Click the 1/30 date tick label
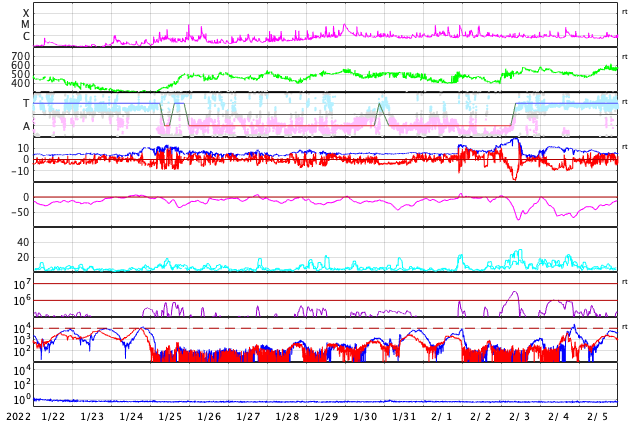 365,416
